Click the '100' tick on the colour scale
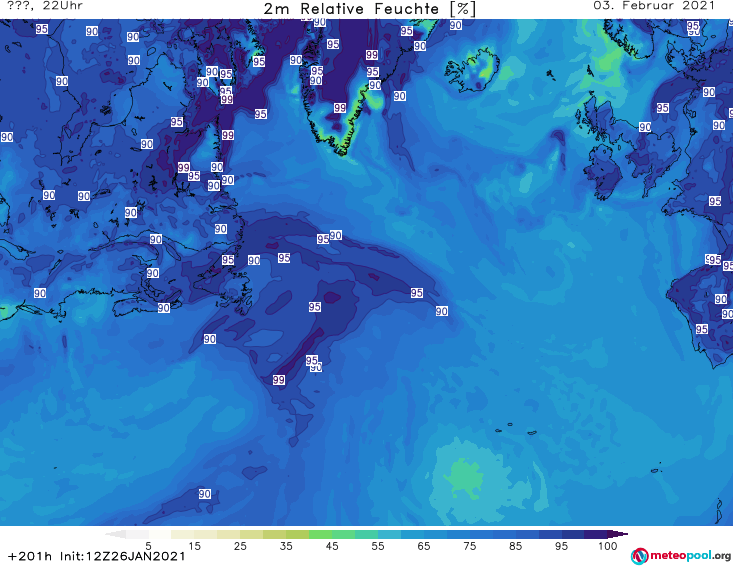The image size is (733, 566). coord(608,546)
